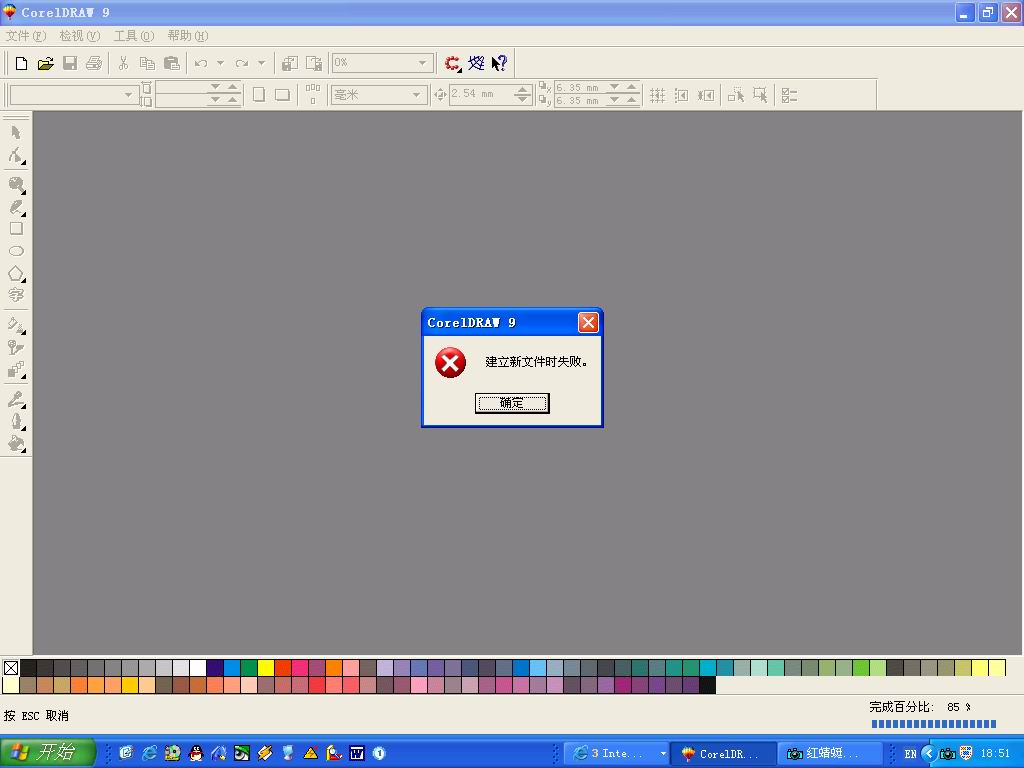Click the Print icon
The image size is (1024, 768).
tap(94, 63)
